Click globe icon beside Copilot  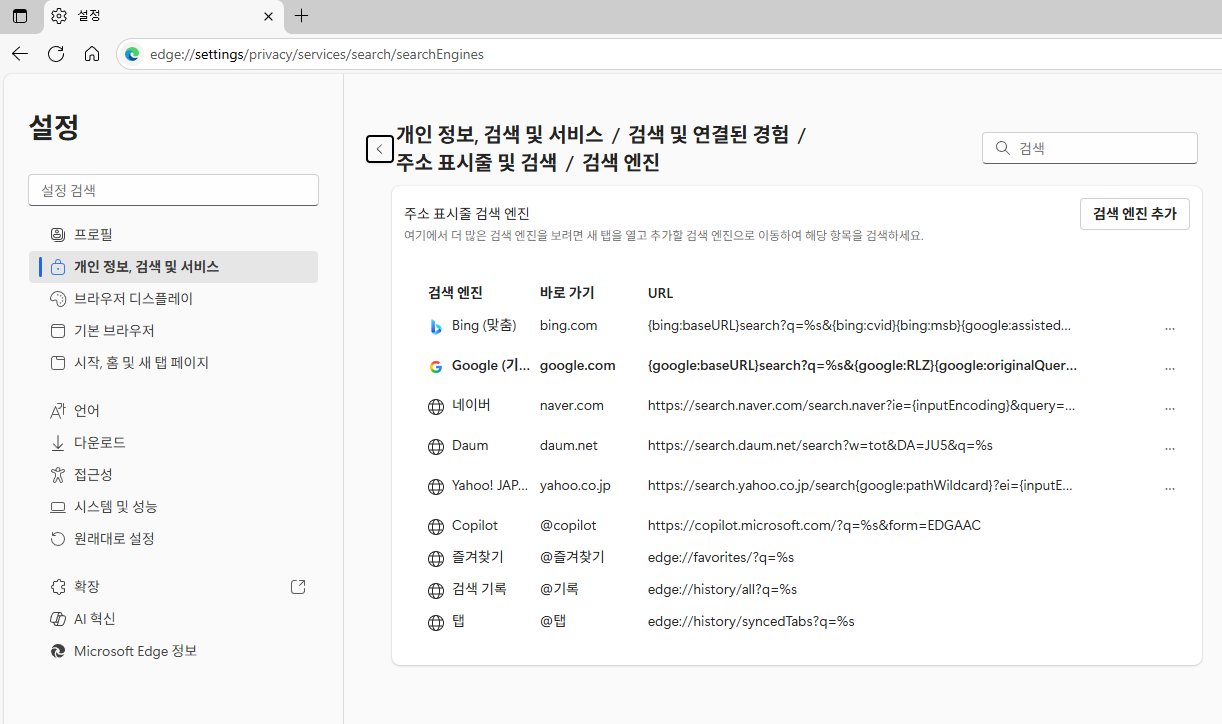(x=435, y=527)
